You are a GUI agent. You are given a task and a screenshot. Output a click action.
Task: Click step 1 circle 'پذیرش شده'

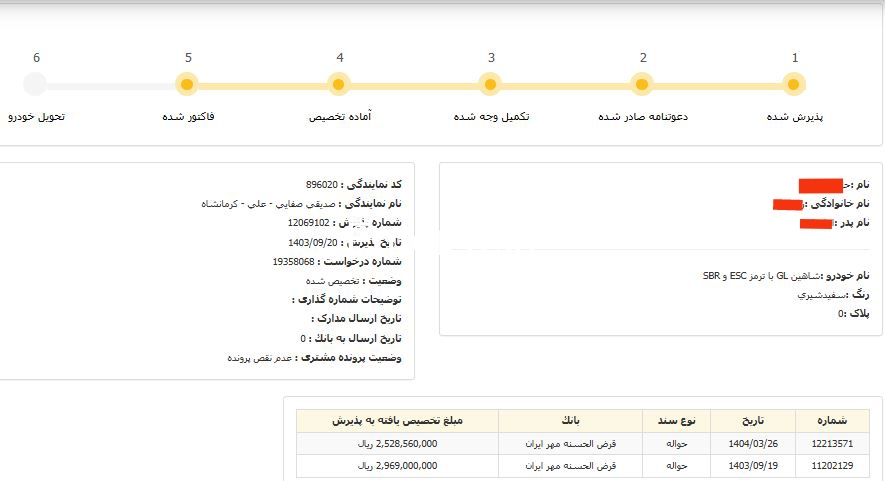[x=794, y=85]
